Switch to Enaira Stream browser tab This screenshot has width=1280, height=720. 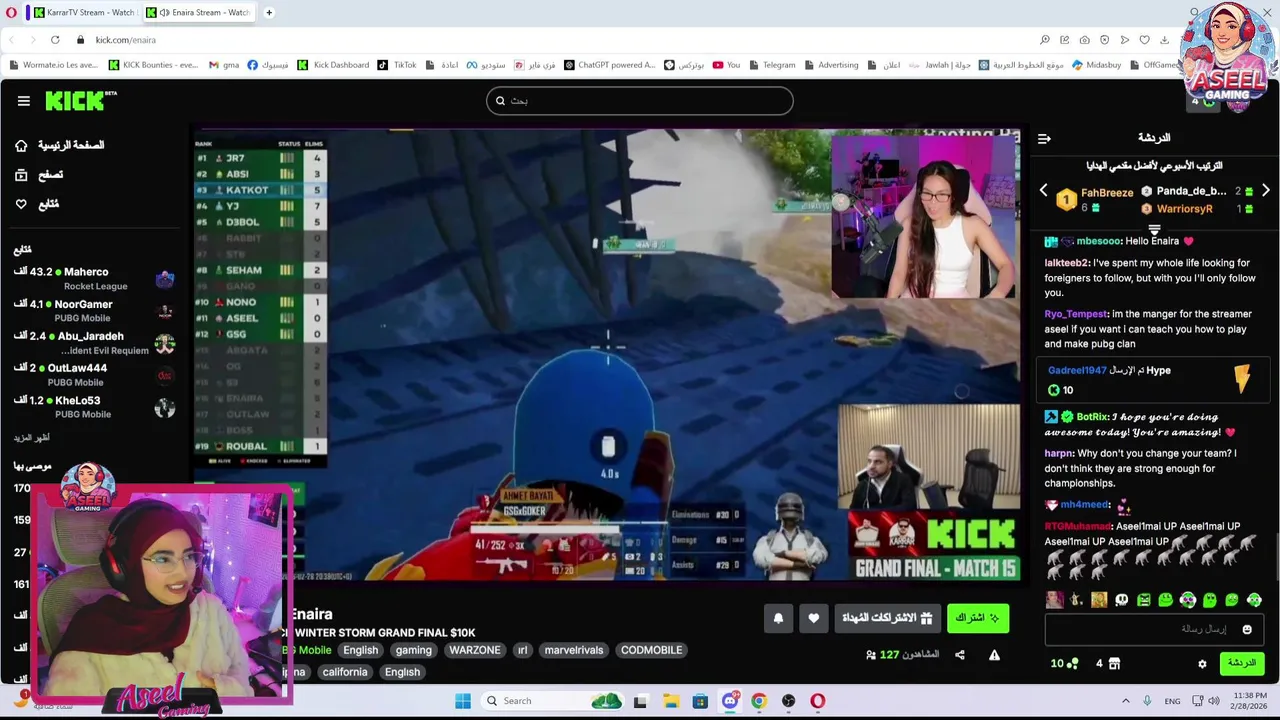tap(201, 12)
